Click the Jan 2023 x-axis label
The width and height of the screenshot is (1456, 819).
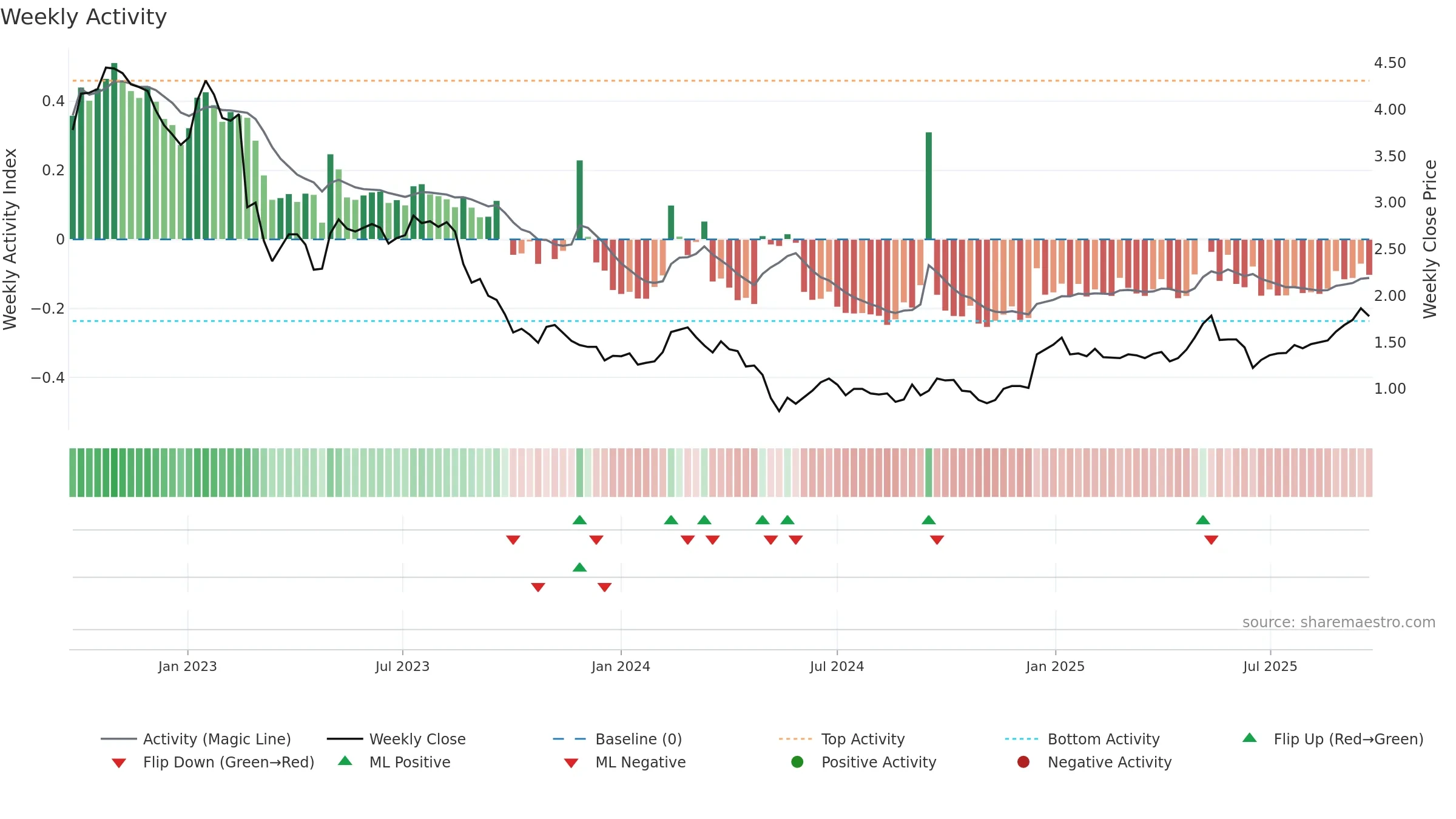(187, 666)
